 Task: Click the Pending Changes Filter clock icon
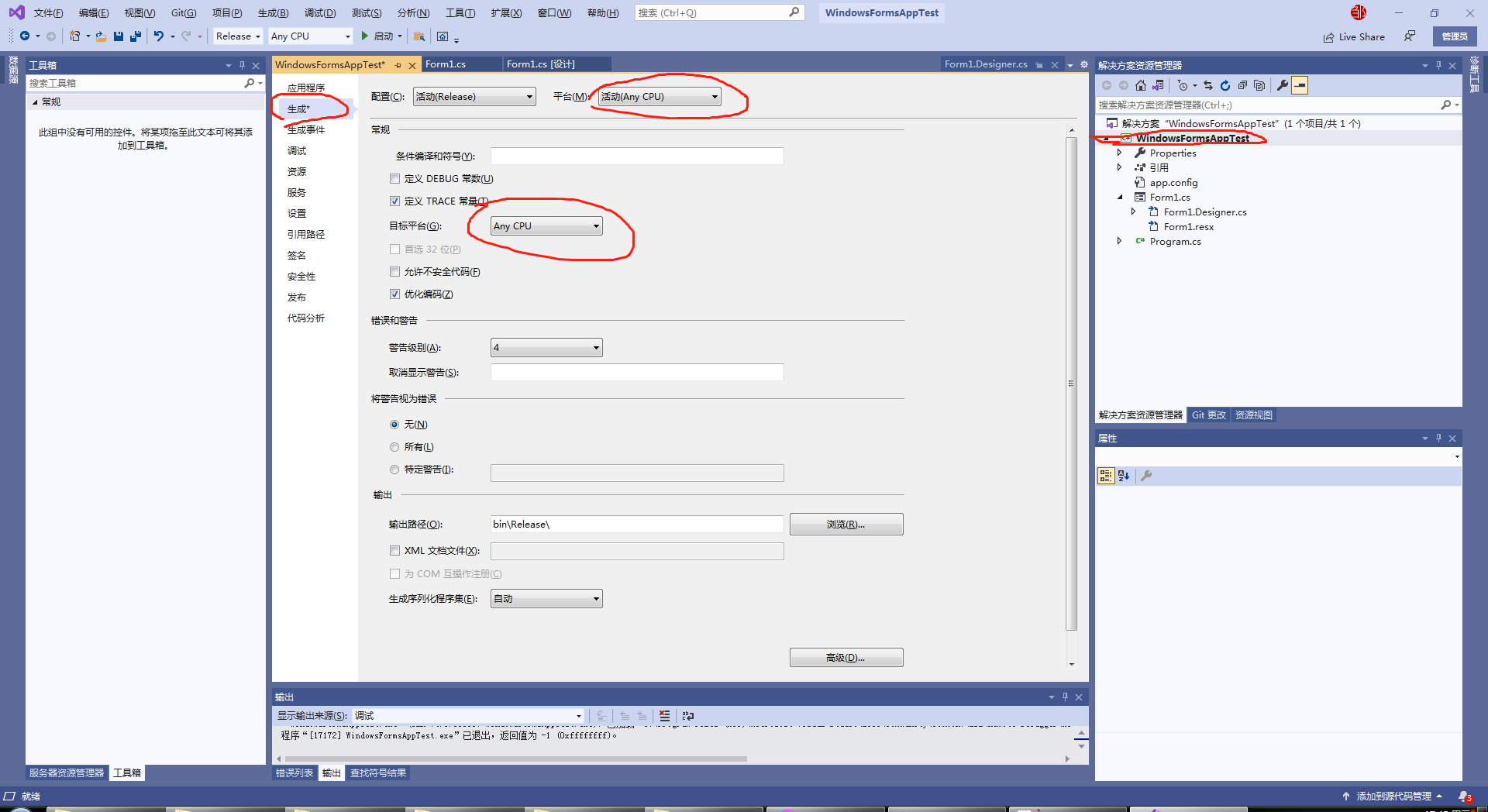(x=1183, y=85)
